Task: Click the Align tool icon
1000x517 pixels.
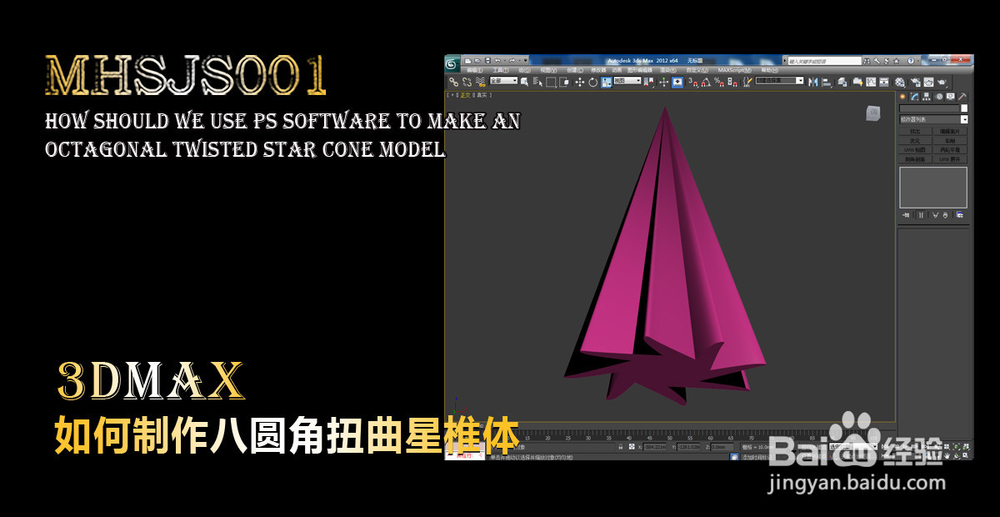Action: (827, 82)
